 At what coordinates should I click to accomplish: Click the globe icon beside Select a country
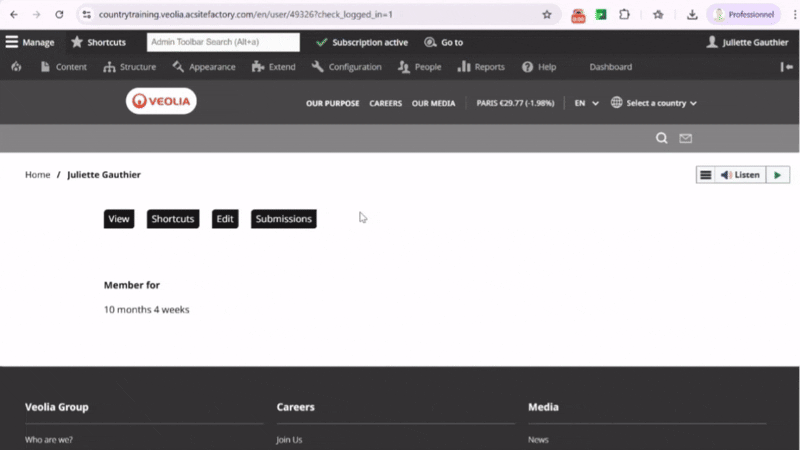pos(616,103)
